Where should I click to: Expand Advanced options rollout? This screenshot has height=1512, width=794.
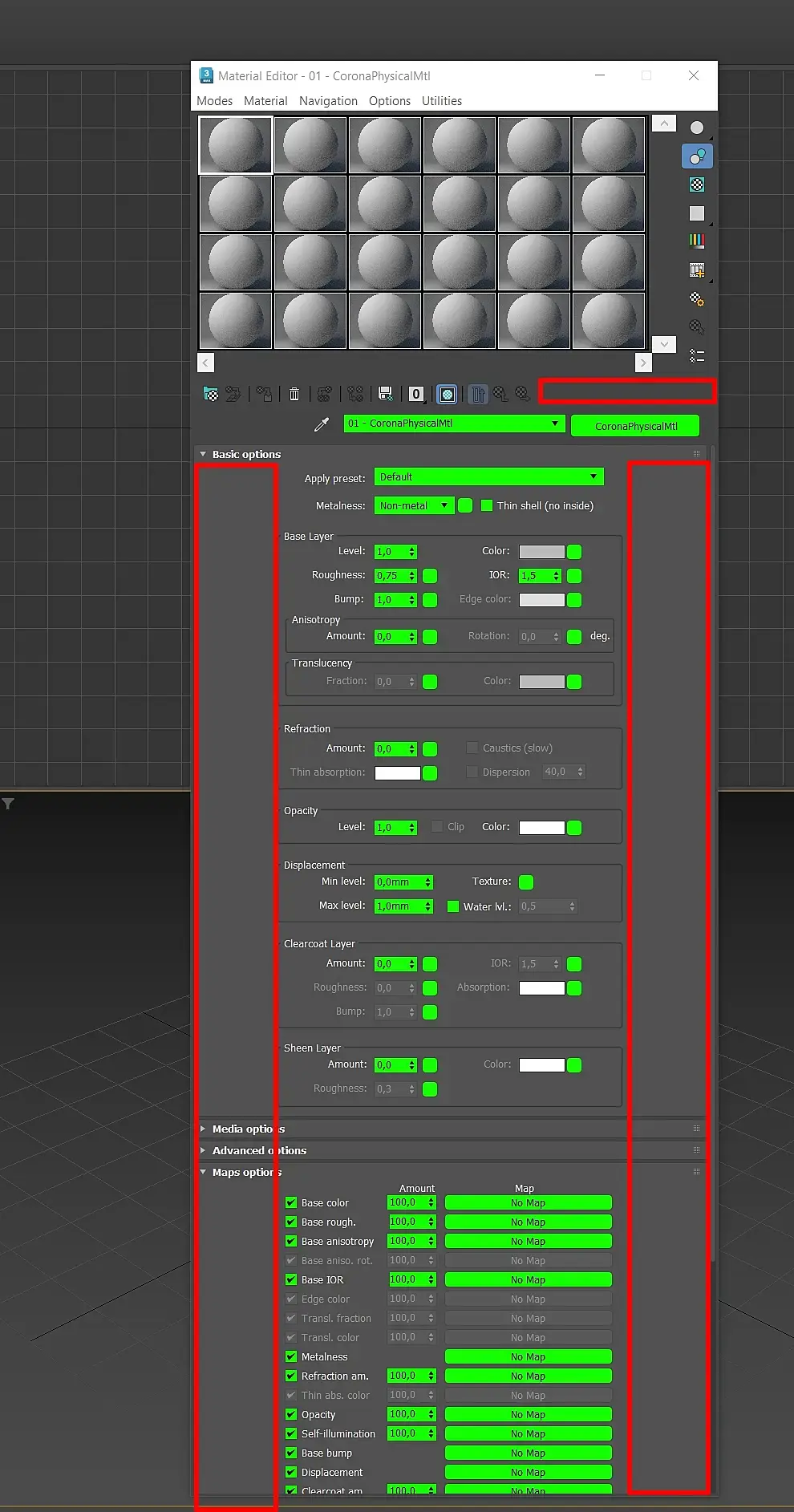coord(253,1150)
